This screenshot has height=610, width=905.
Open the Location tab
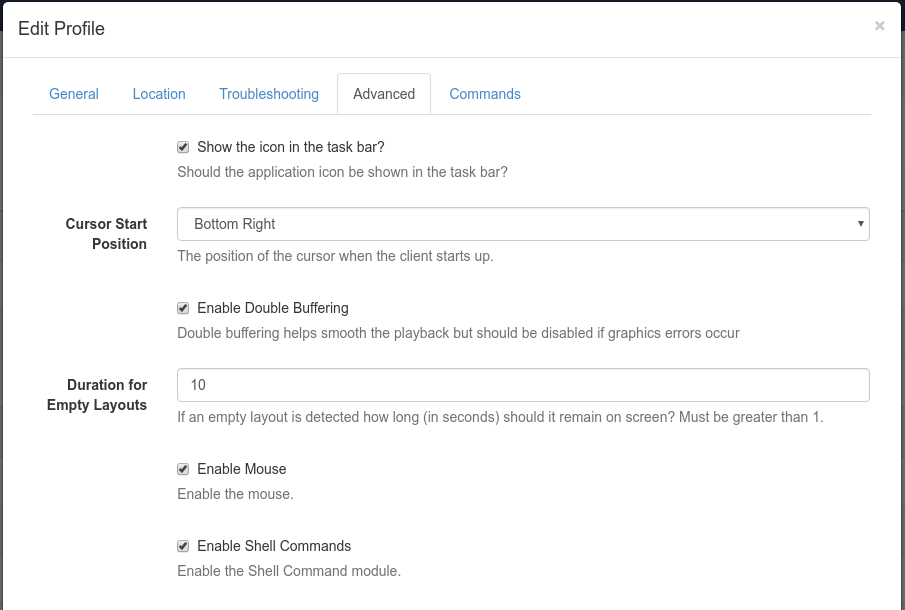coord(159,94)
